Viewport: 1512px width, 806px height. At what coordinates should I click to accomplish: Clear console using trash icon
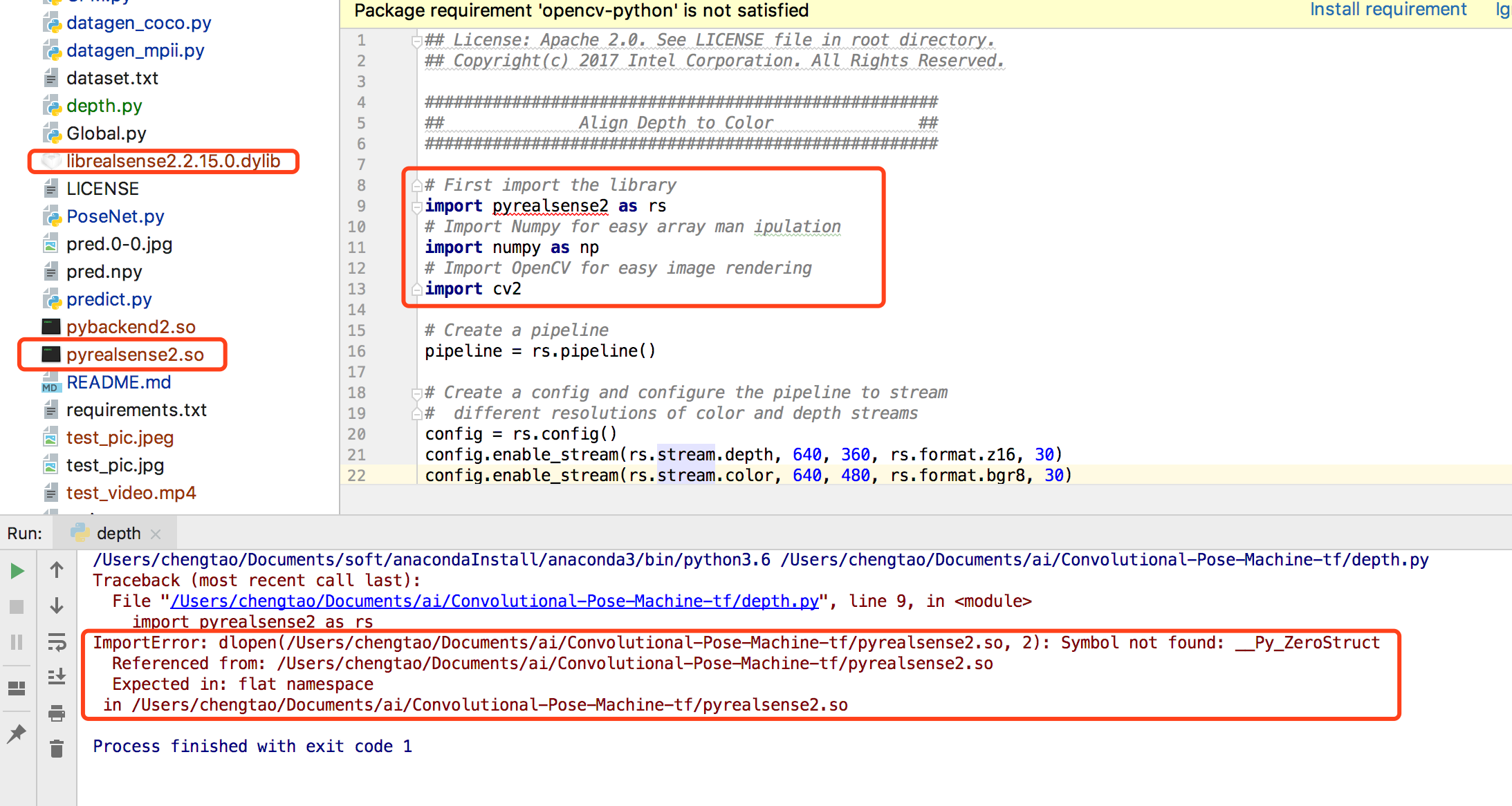pyautogui.click(x=56, y=748)
